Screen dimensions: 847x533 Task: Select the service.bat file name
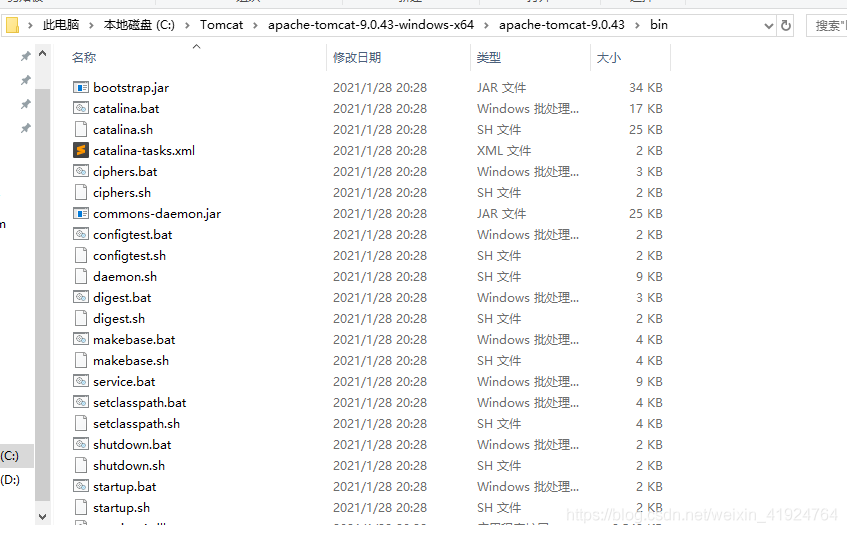[124, 381]
